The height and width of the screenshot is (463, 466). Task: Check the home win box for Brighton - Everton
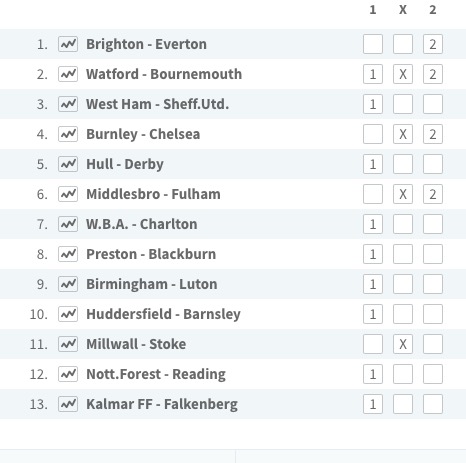point(373,44)
